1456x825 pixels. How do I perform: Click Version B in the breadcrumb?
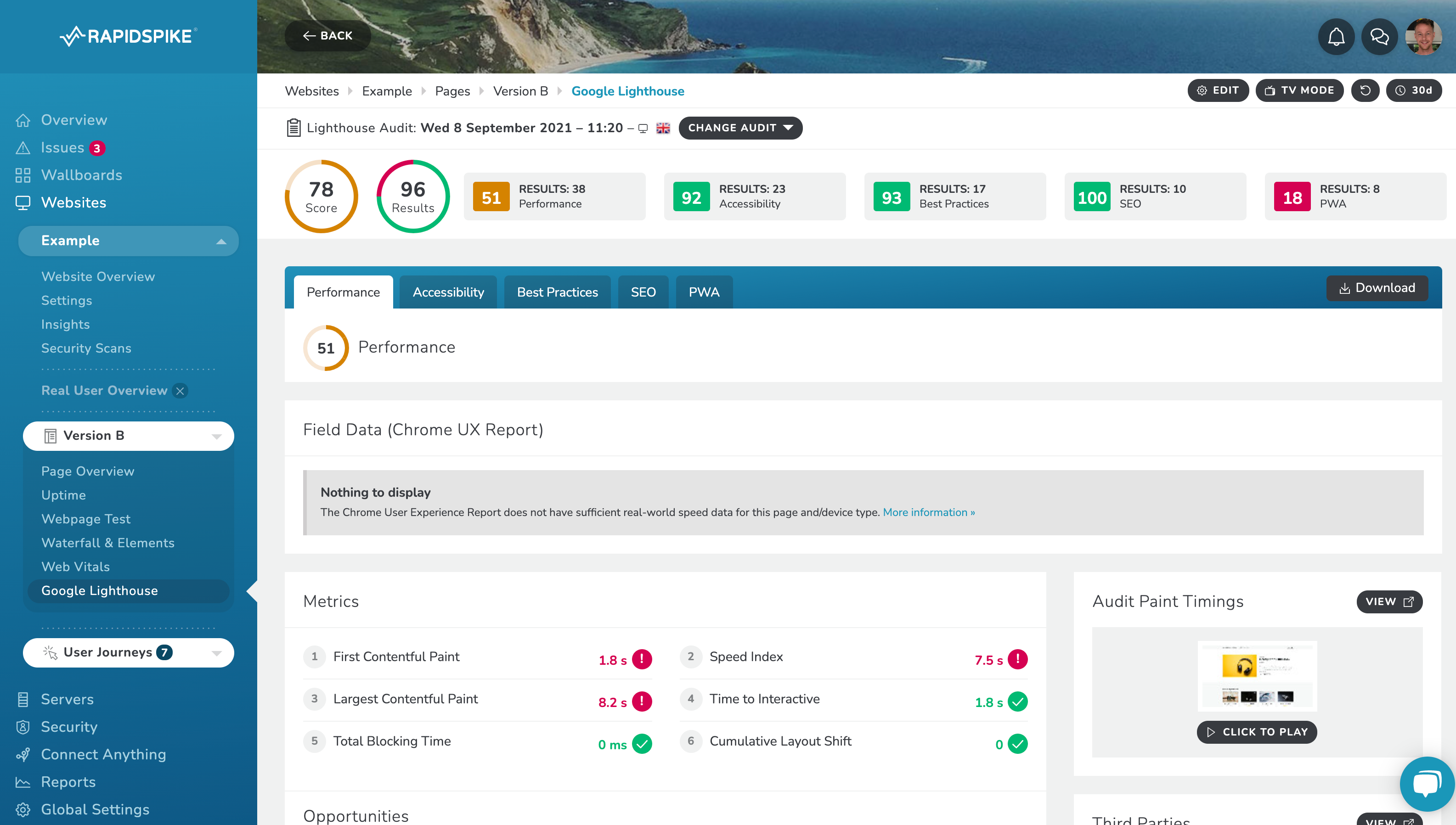point(520,91)
